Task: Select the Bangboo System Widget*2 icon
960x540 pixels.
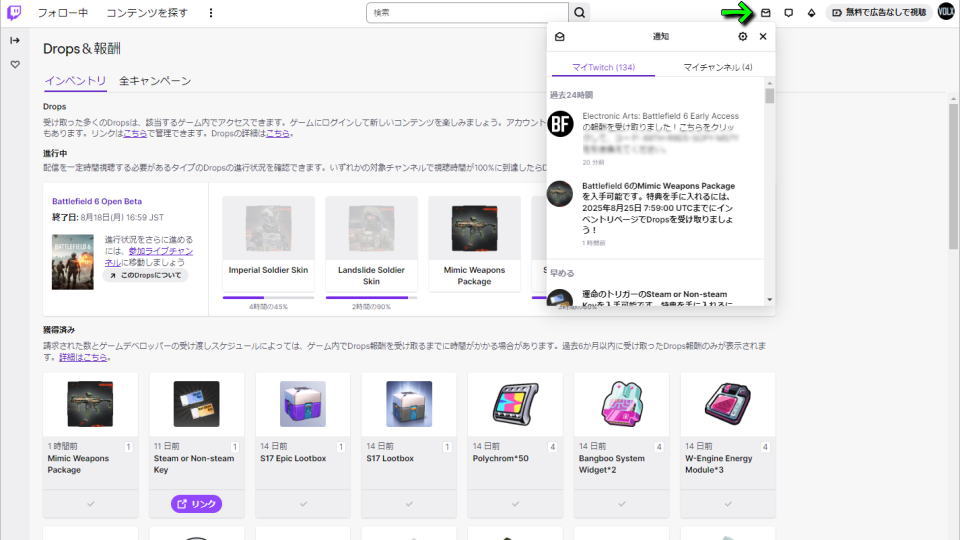Action: coord(621,404)
